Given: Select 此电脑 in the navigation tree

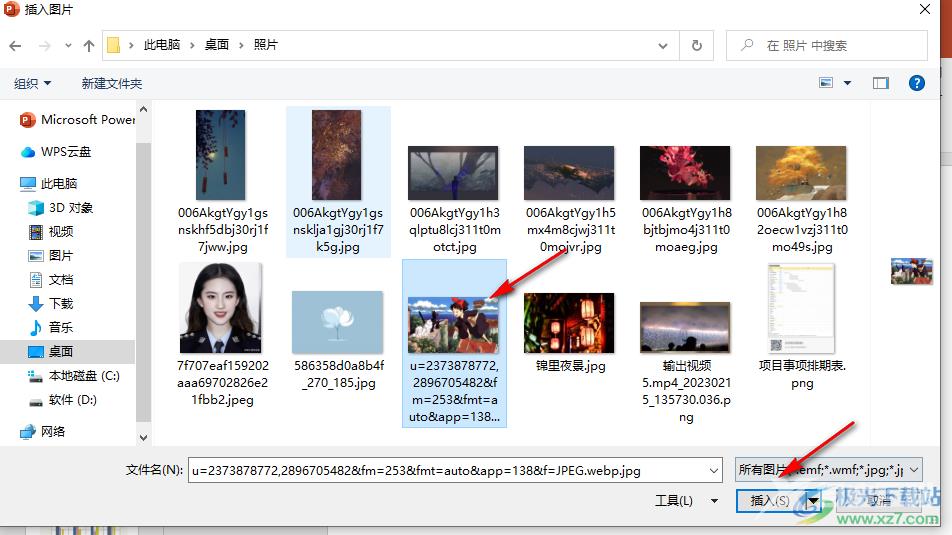Looking at the screenshot, I should [x=49, y=183].
